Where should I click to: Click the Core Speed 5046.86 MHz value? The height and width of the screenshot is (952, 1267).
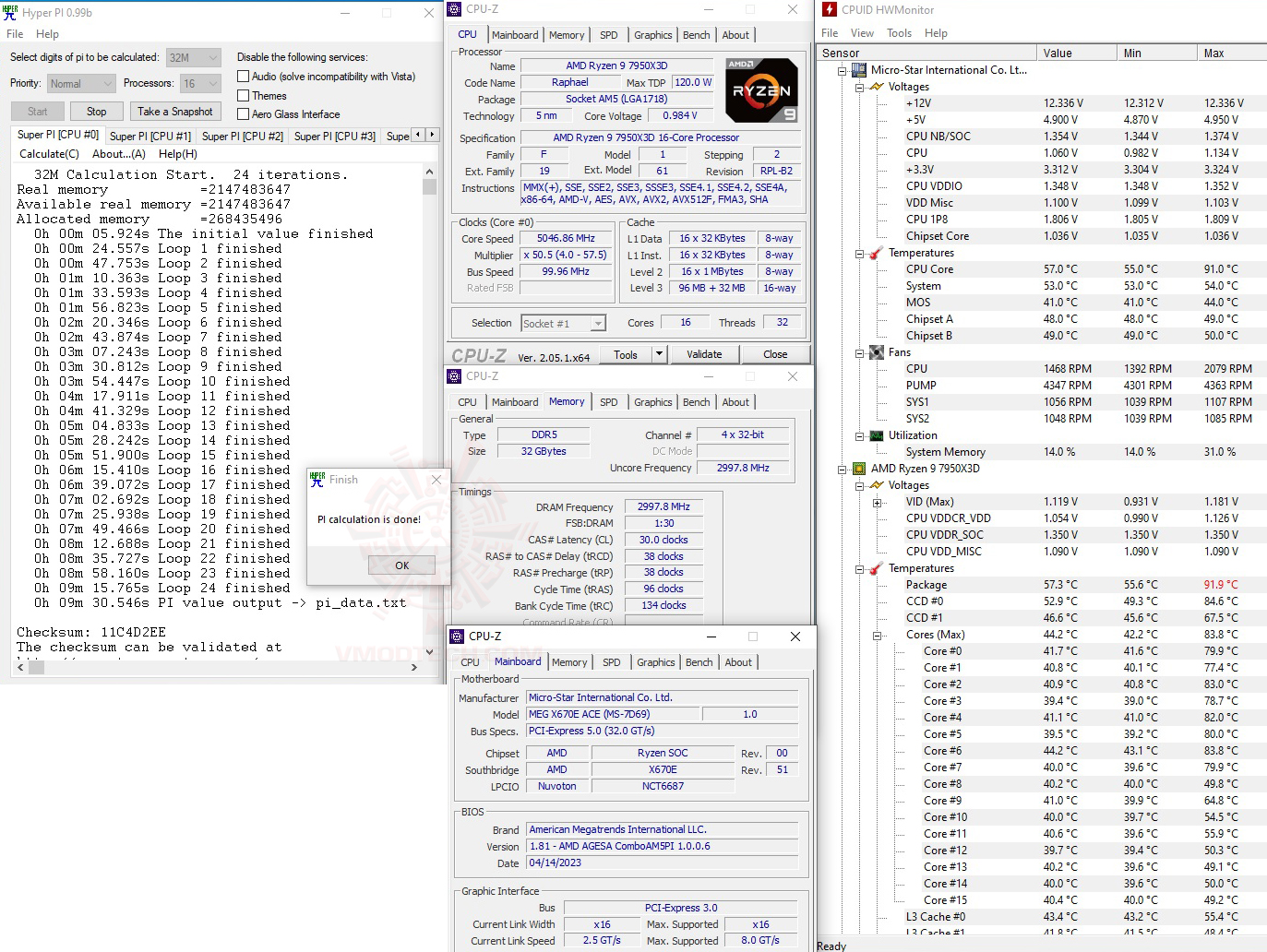[x=566, y=238]
